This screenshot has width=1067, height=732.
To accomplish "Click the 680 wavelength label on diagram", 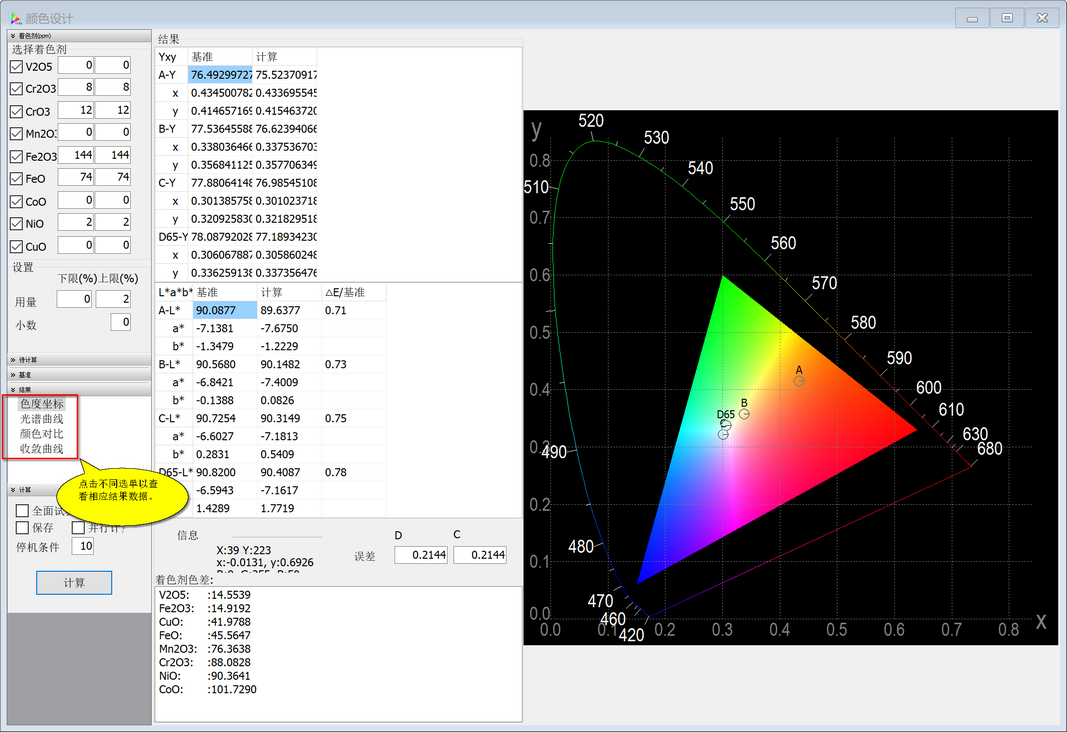I will (x=989, y=448).
